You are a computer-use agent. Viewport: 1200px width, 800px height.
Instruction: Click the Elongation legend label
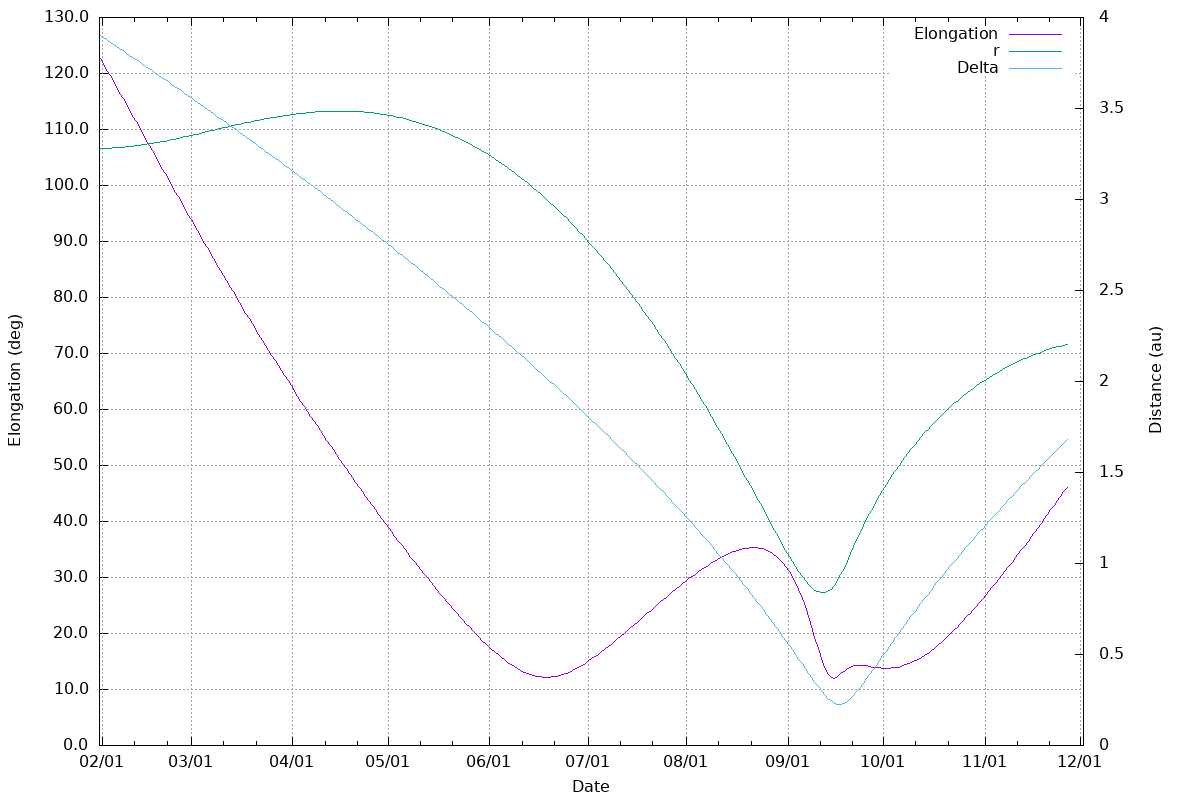(x=955, y=34)
